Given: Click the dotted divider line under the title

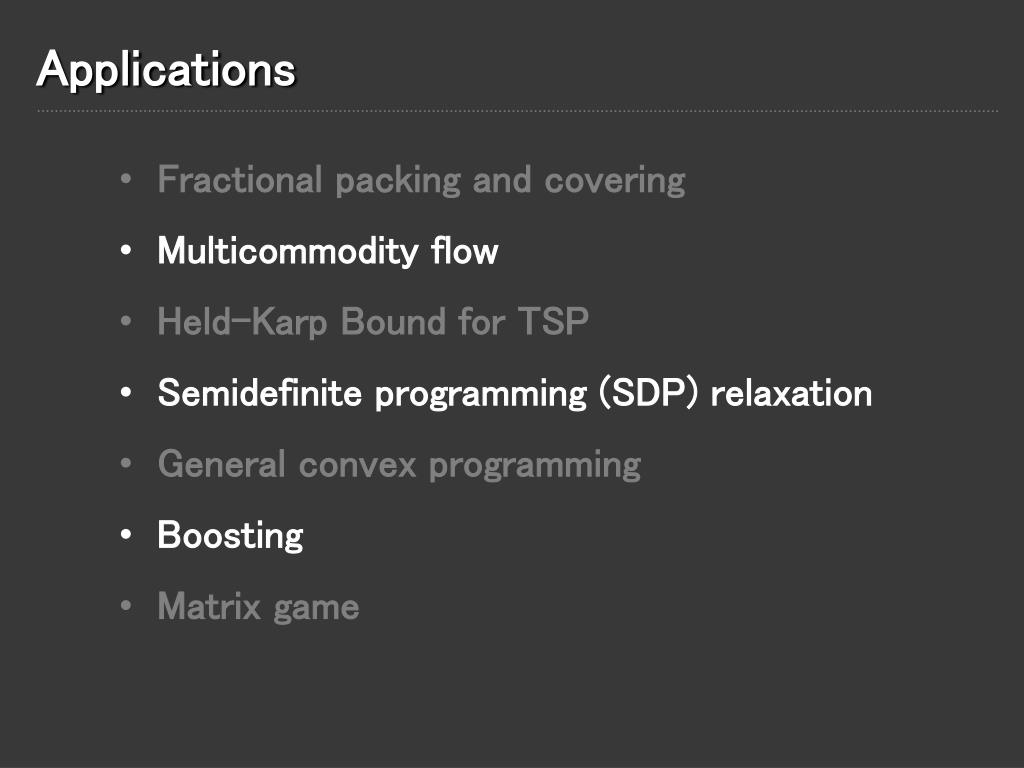Looking at the screenshot, I should pos(517,111).
